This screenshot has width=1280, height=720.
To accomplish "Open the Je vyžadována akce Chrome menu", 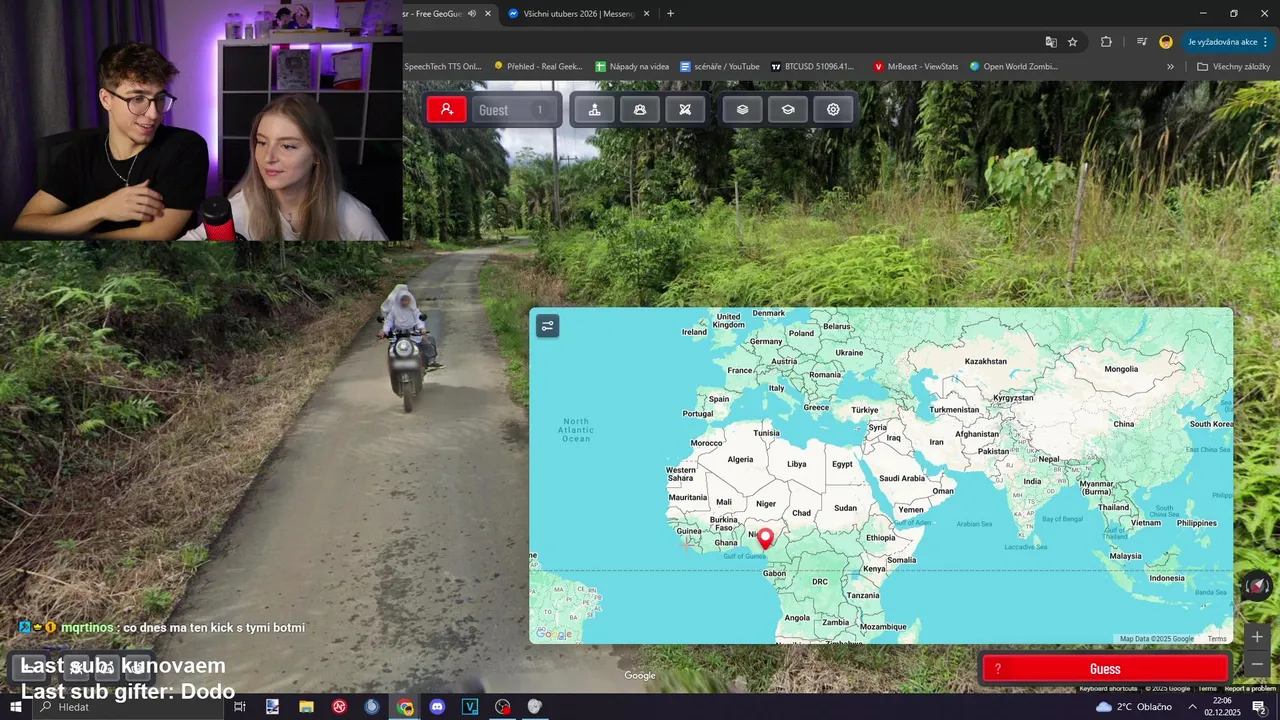I will 1227,42.
